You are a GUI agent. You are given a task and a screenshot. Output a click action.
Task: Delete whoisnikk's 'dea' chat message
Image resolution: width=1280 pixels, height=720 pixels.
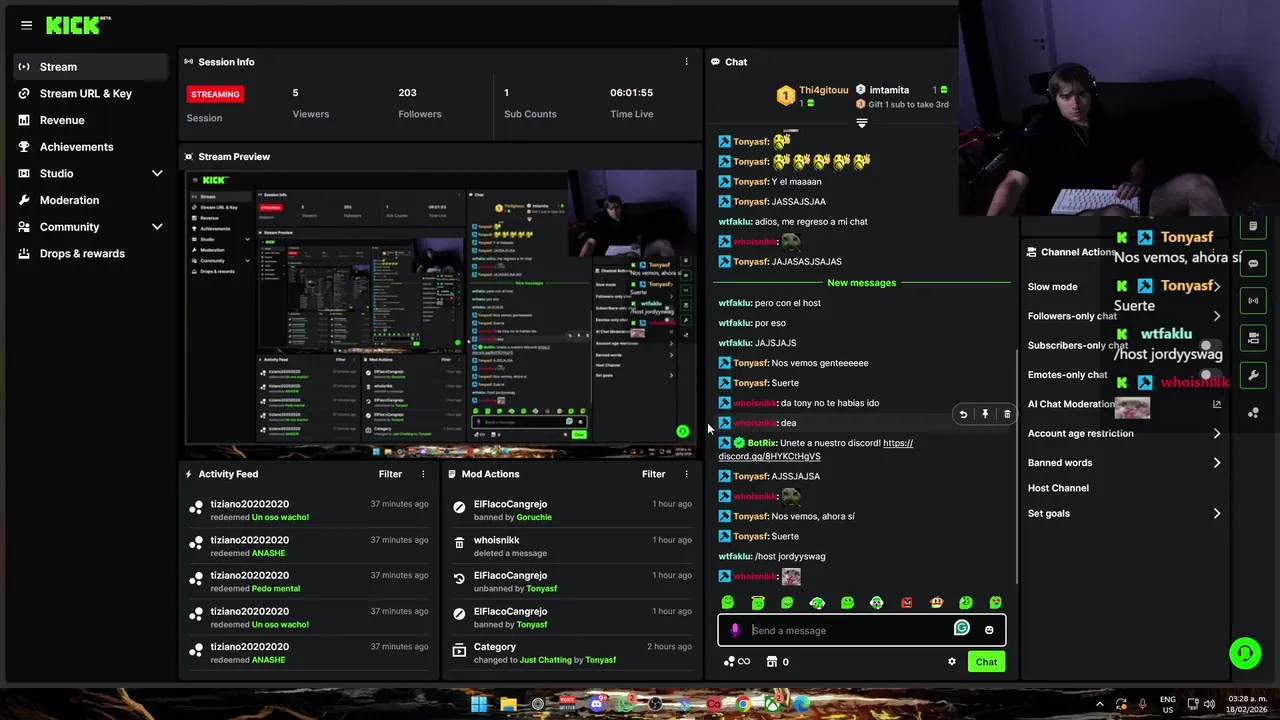coord(1007,414)
